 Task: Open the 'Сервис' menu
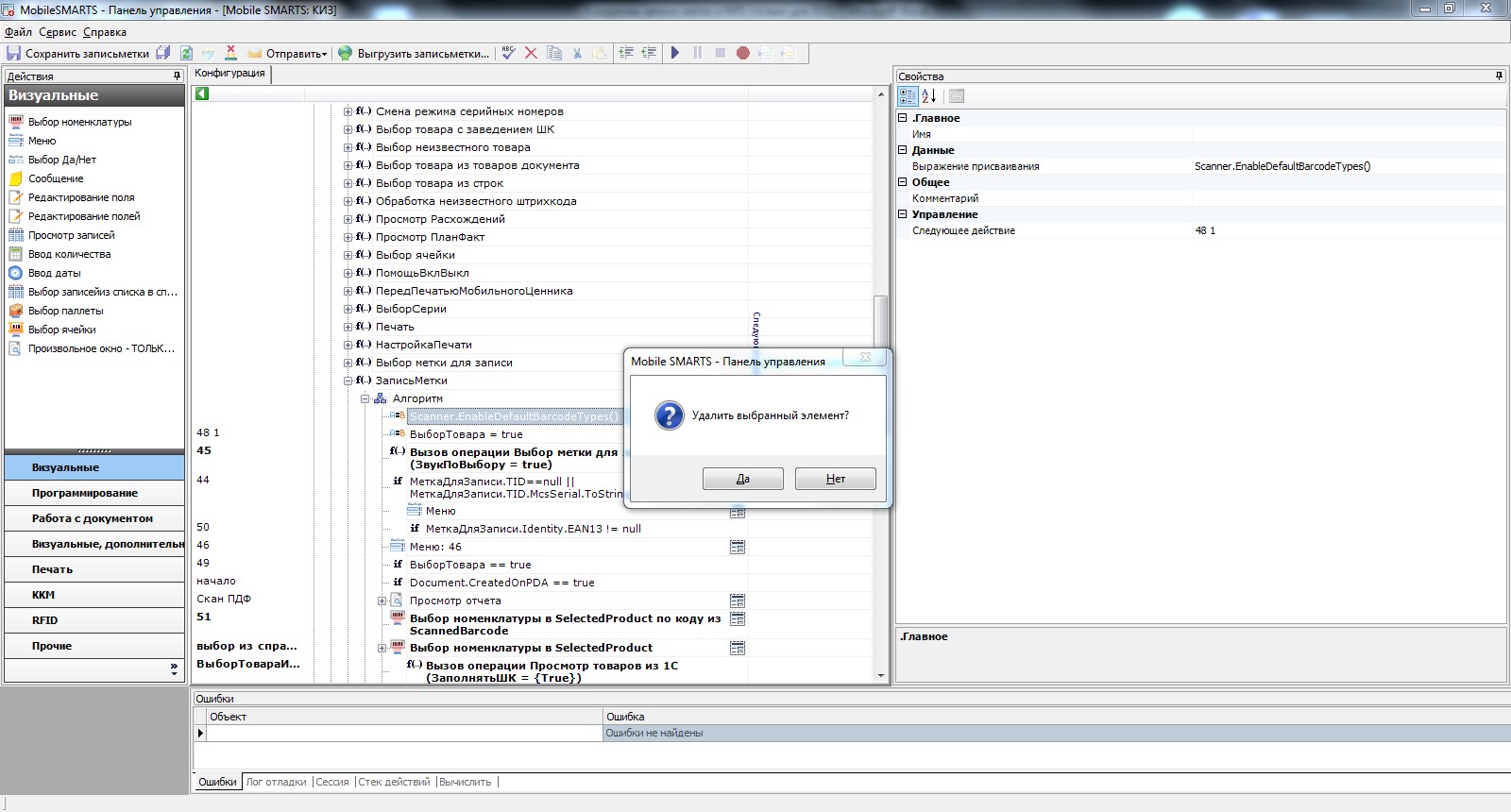click(x=58, y=32)
